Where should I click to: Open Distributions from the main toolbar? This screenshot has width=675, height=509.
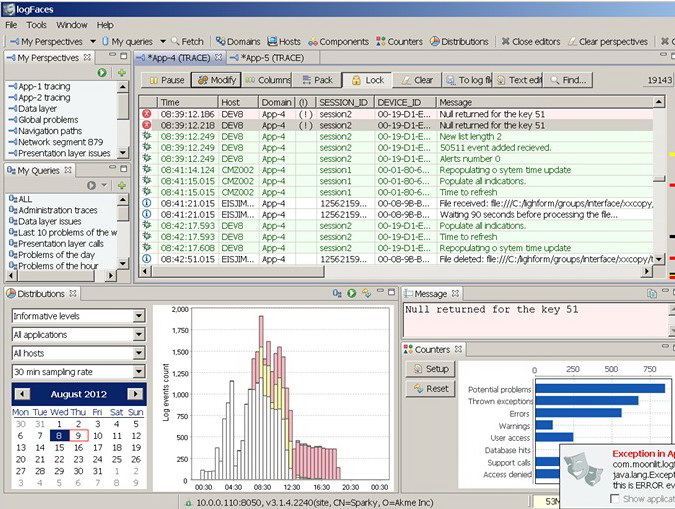pos(459,42)
